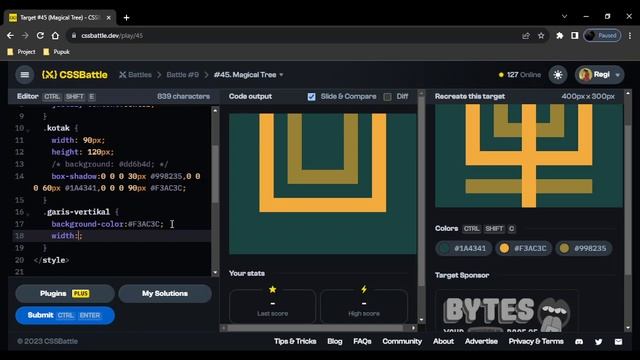Copy the #F3AC3C color swatch
Viewport: 640px width, 360px height.
click(524, 248)
